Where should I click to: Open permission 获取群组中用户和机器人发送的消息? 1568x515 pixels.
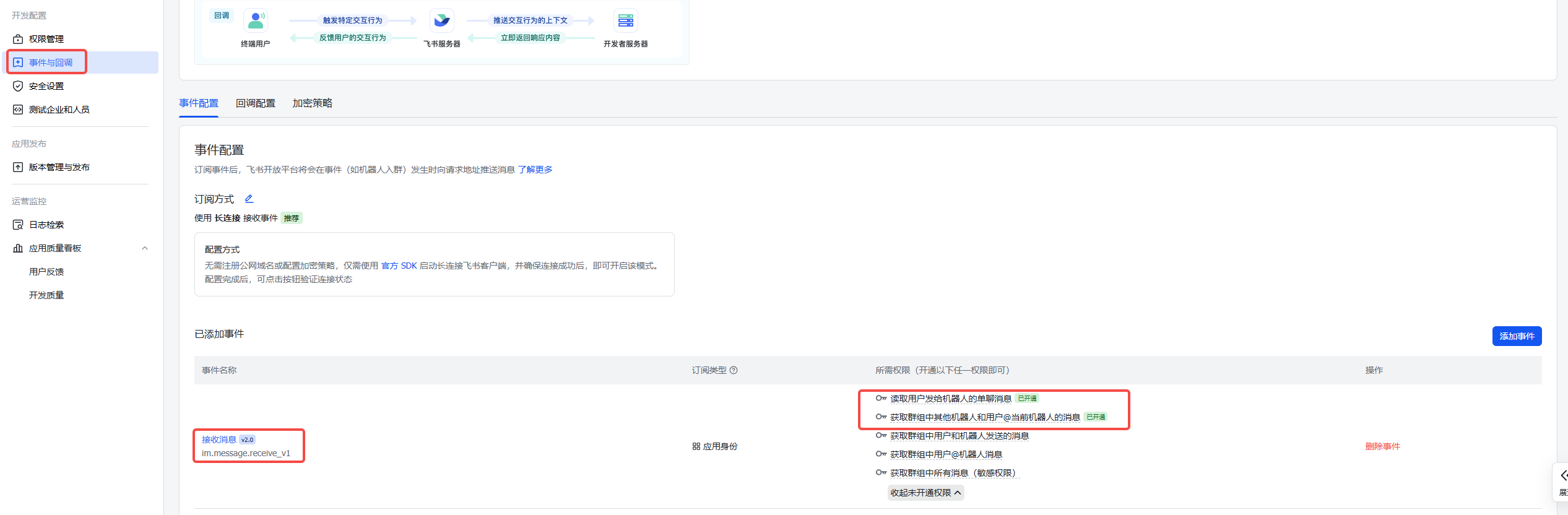tap(960, 436)
